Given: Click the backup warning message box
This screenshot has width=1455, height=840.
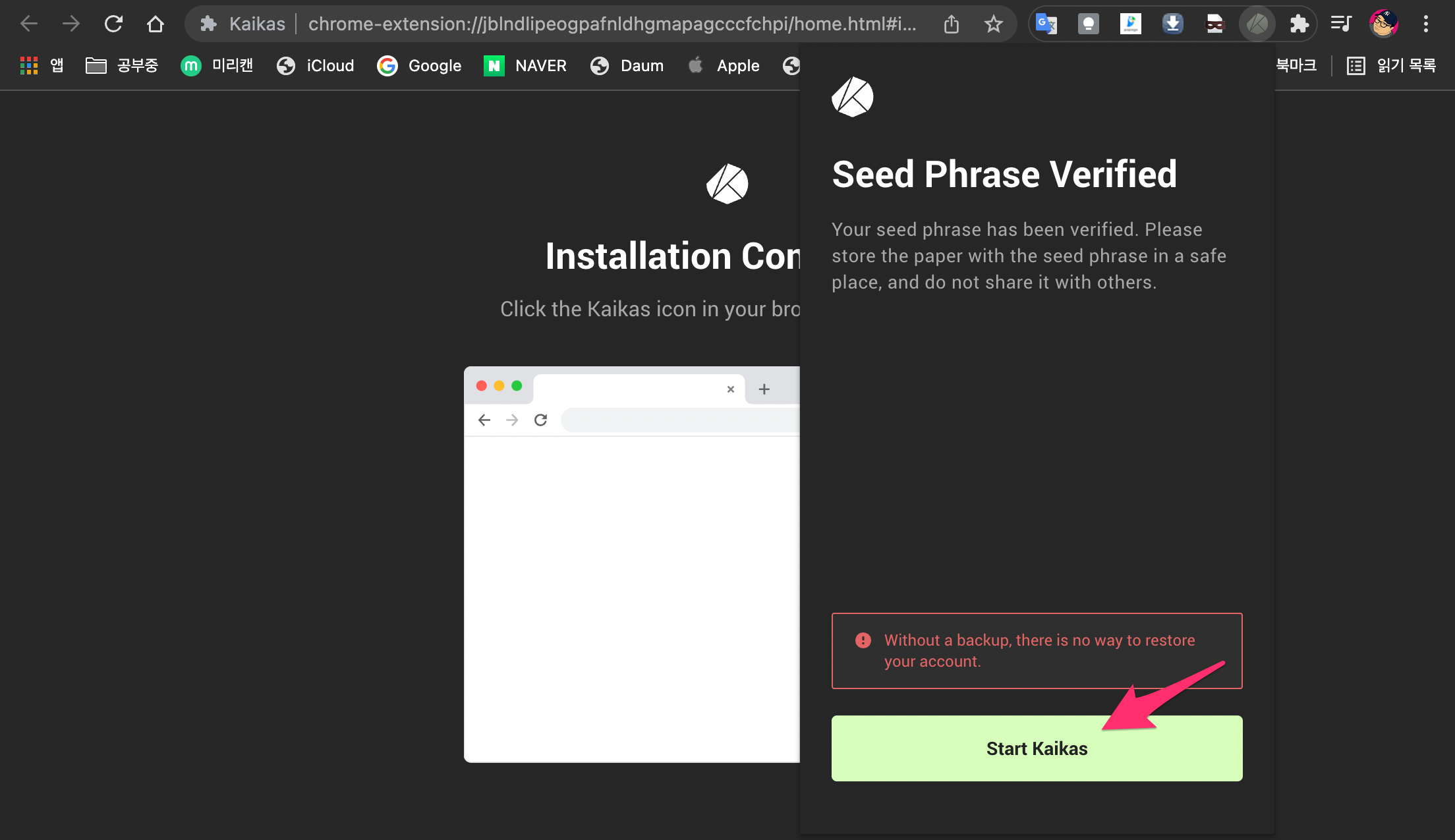Looking at the screenshot, I should pyautogui.click(x=1037, y=650).
